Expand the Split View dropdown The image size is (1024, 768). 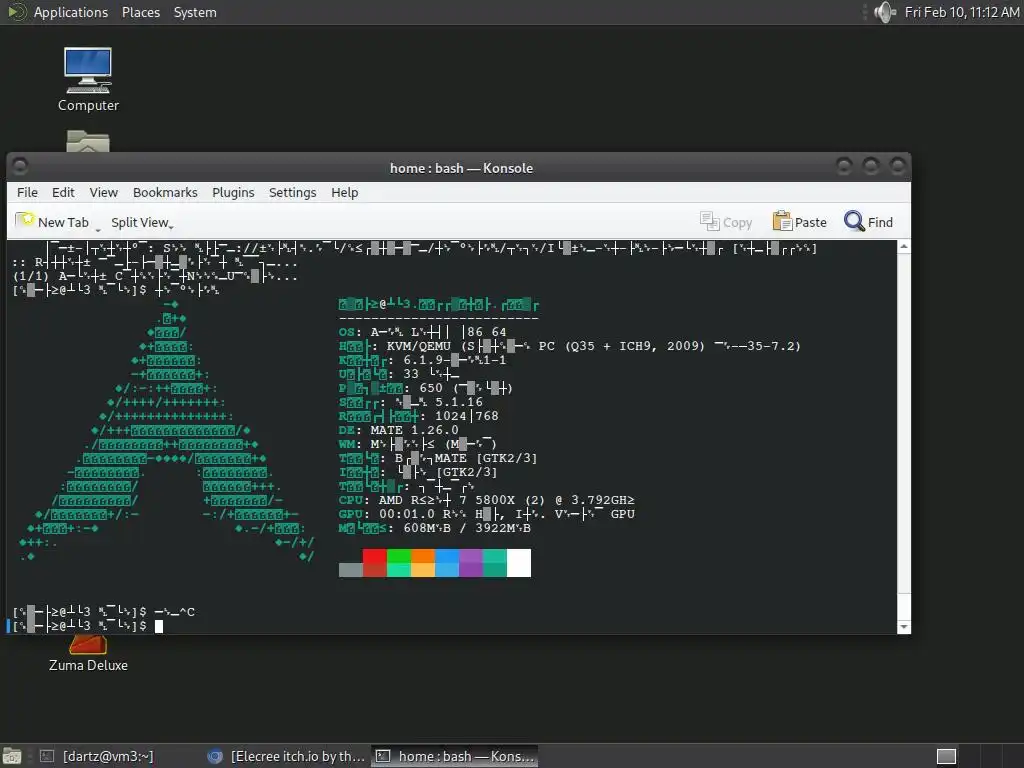pyautogui.click(x=171, y=226)
